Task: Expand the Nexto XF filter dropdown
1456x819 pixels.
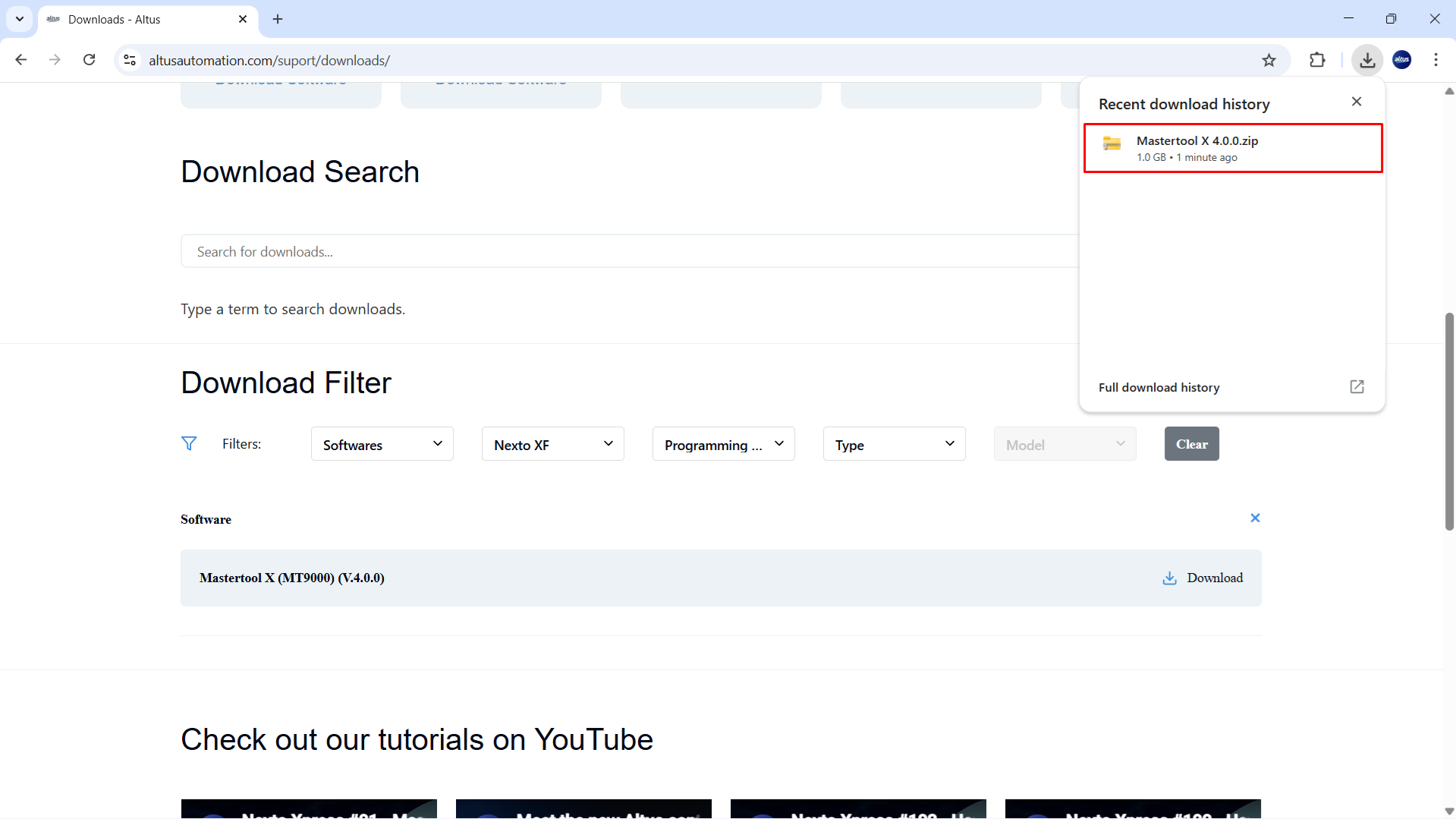Action: (x=552, y=444)
